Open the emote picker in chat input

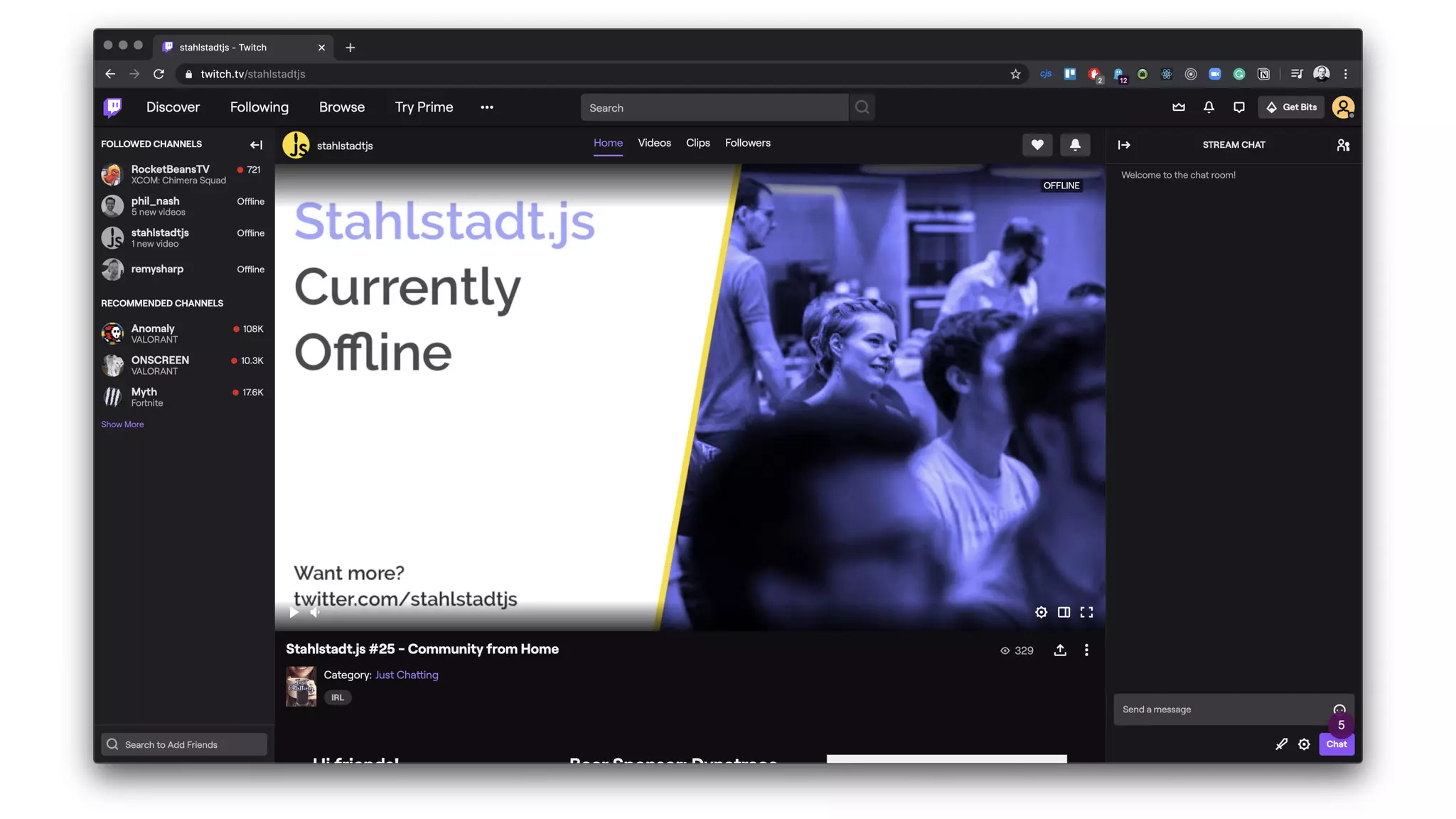[1339, 709]
